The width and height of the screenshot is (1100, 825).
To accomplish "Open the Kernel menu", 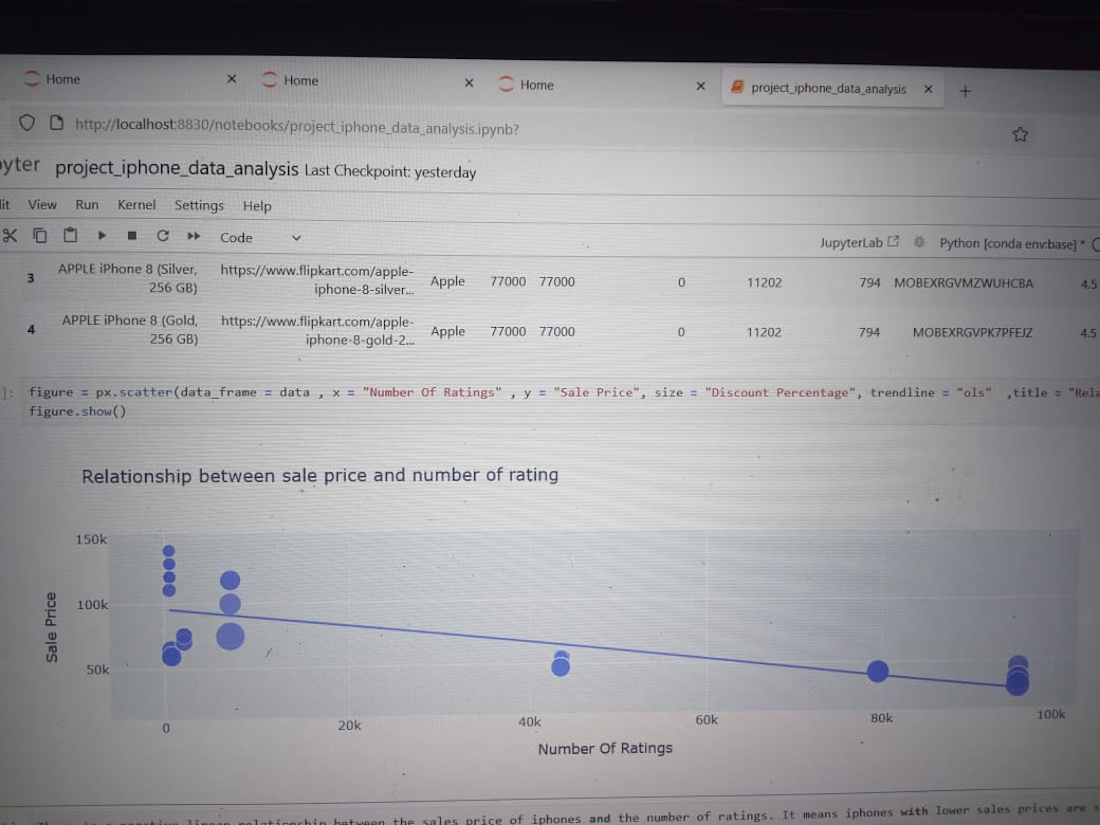I will 136,204.
